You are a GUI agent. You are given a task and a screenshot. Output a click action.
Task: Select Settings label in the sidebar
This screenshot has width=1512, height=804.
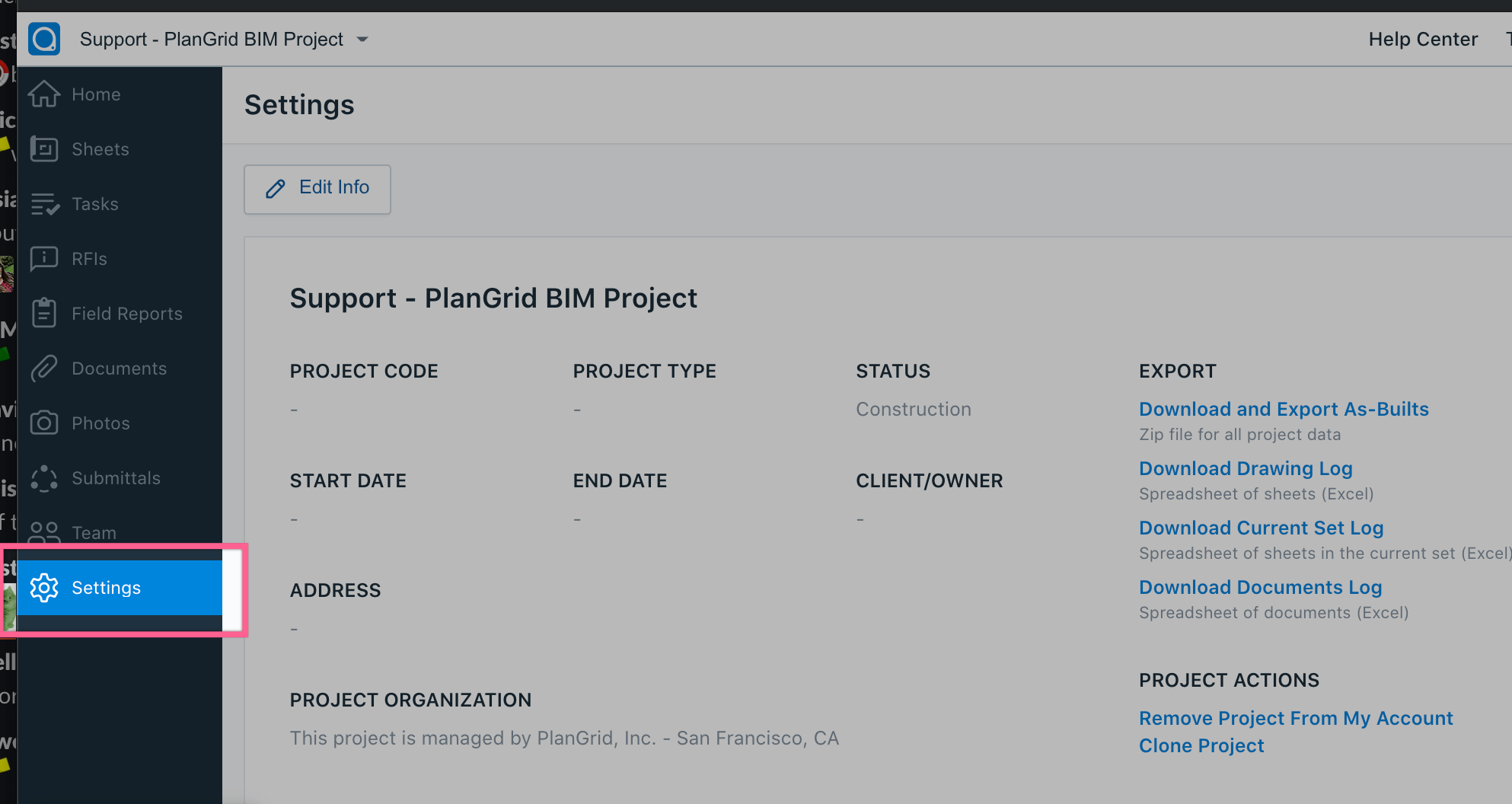(106, 588)
